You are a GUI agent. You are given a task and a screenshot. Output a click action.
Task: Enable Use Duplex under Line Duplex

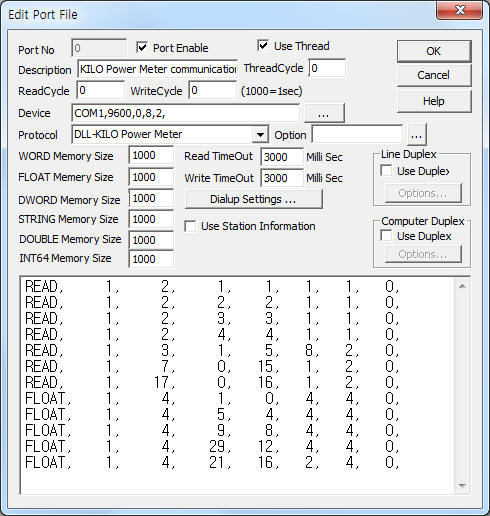[x=386, y=171]
